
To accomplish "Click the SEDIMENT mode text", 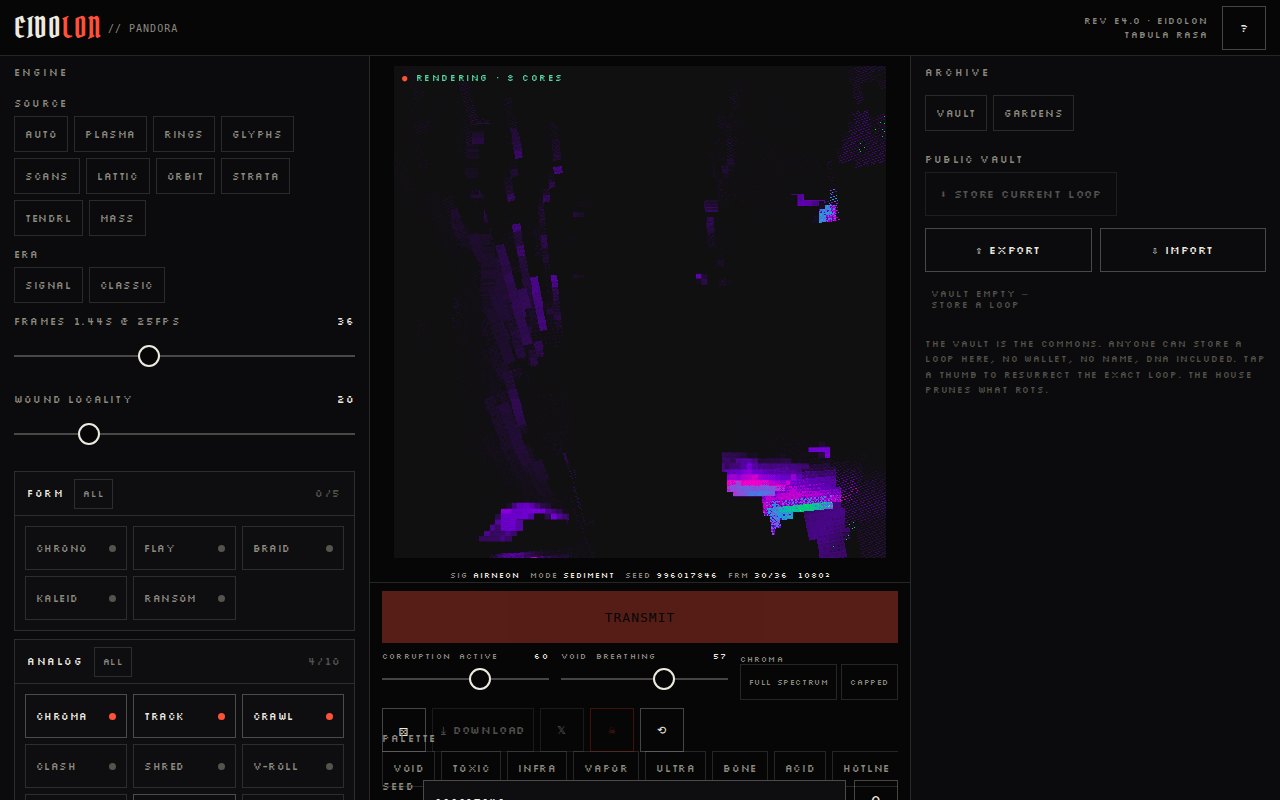I will [589, 576].
